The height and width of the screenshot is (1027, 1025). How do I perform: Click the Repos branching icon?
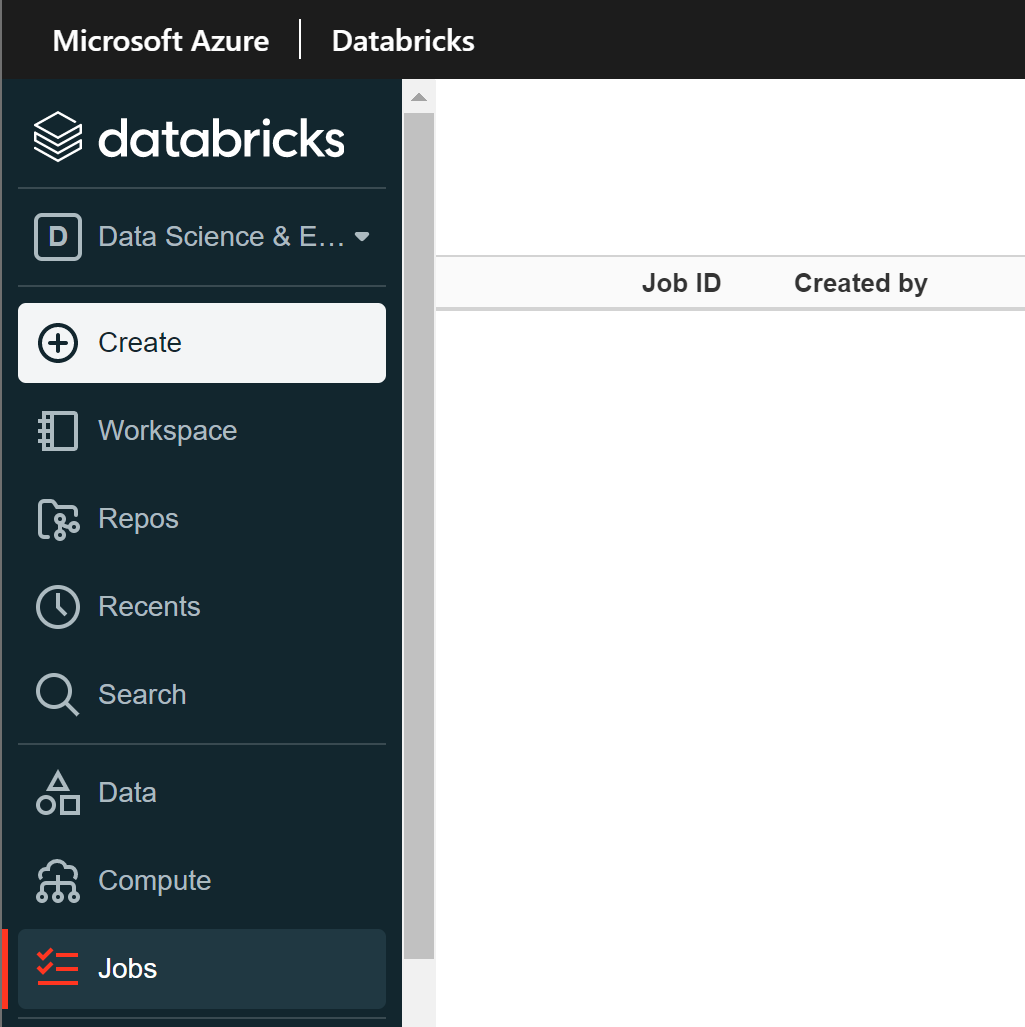coord(58,518)
